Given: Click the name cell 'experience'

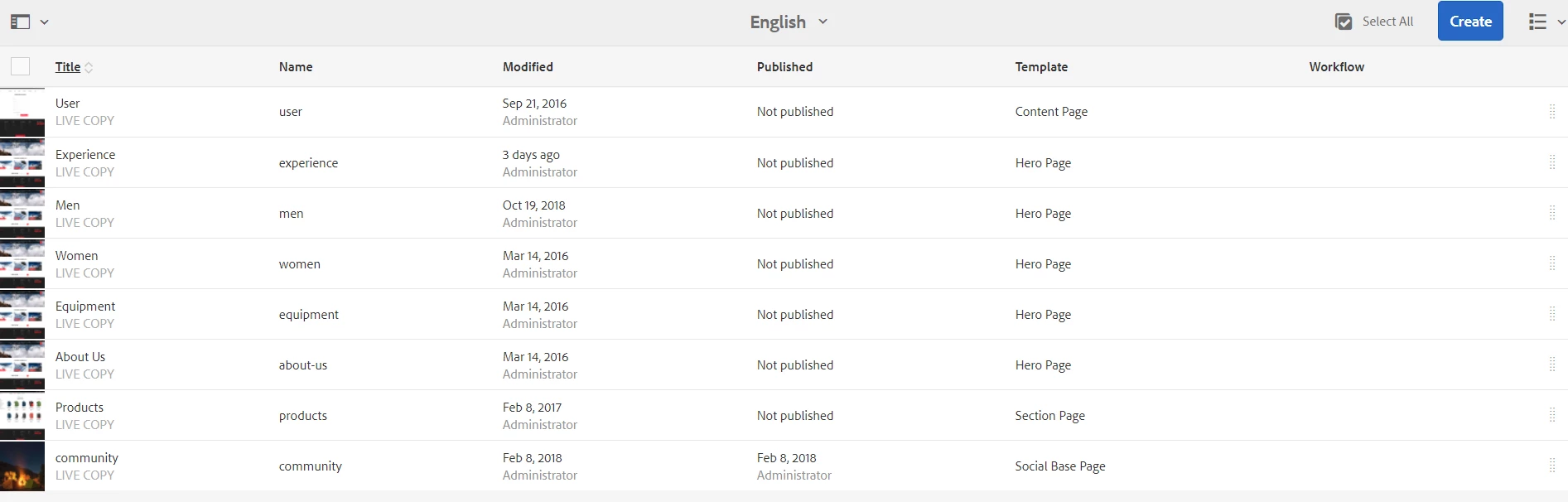Looking at the screenshot, I should point(308,163).
